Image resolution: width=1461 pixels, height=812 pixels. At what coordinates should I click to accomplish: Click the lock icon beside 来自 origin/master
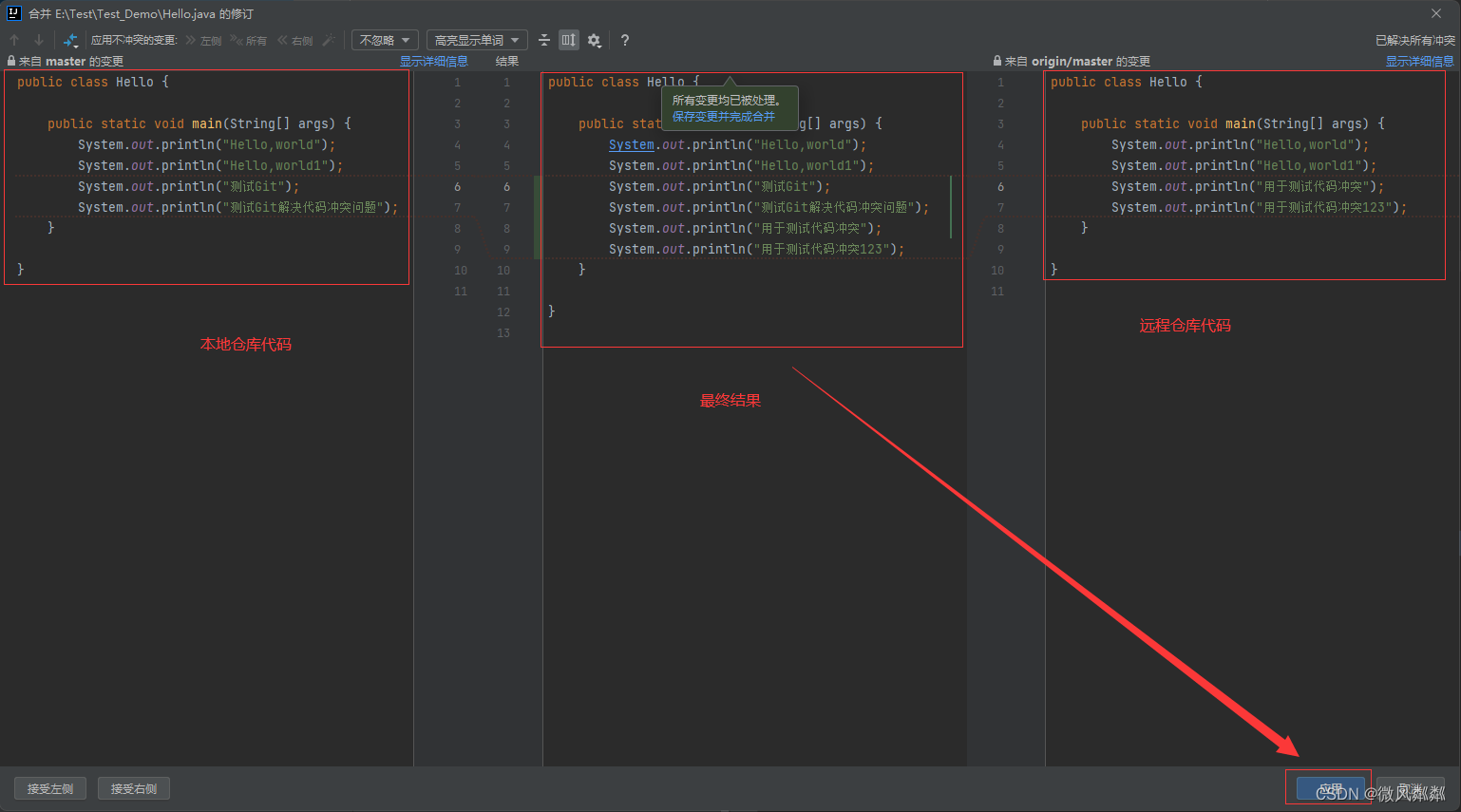point(997,61)
